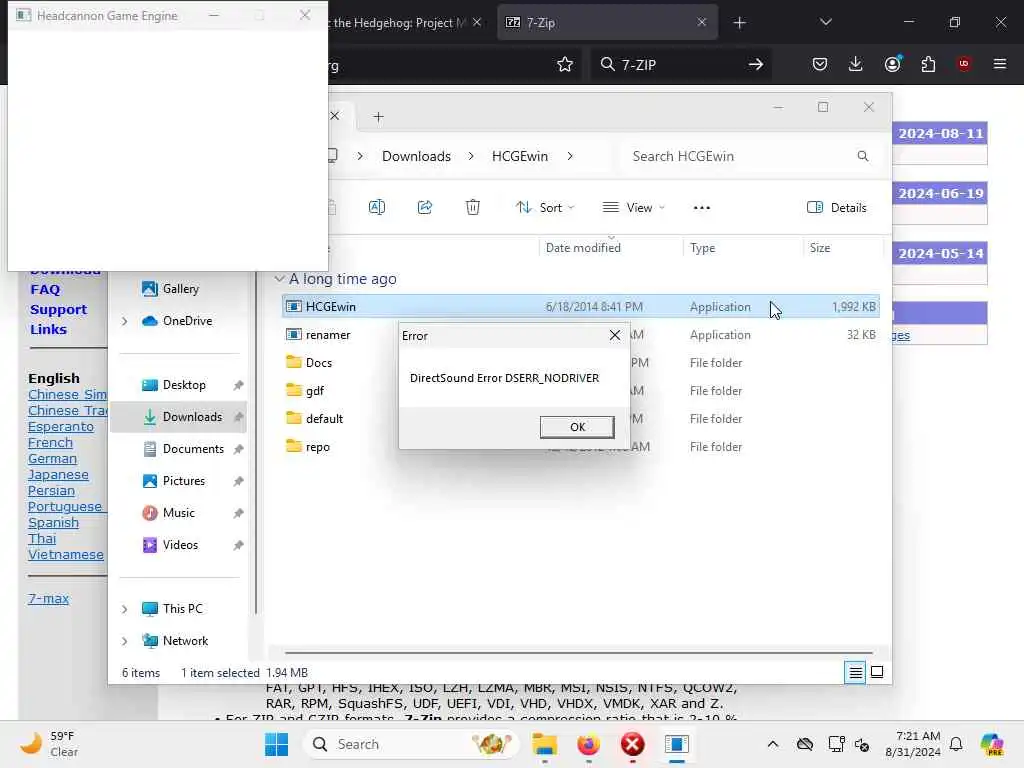Open the See more ellipsis menu

tap(701, 207)
